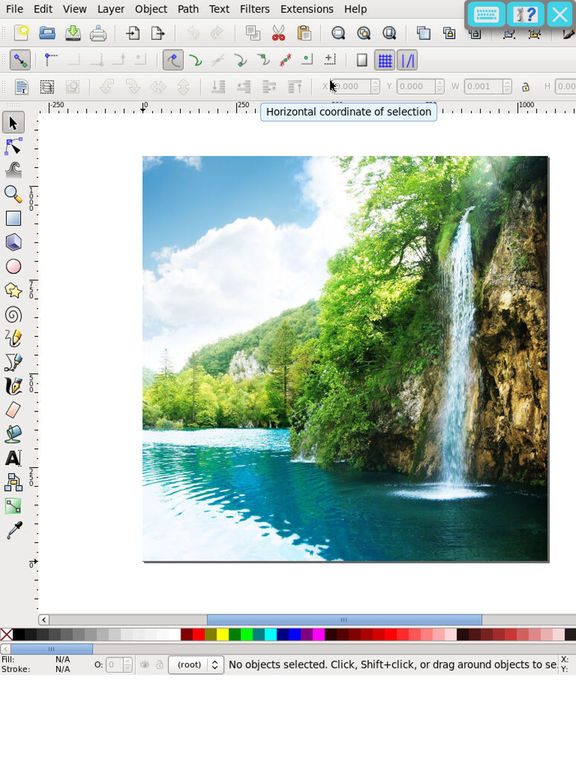The width and height of the screenshot is (576, 768).
Task: Select all in all layers icon
Action: pos(47,87)
